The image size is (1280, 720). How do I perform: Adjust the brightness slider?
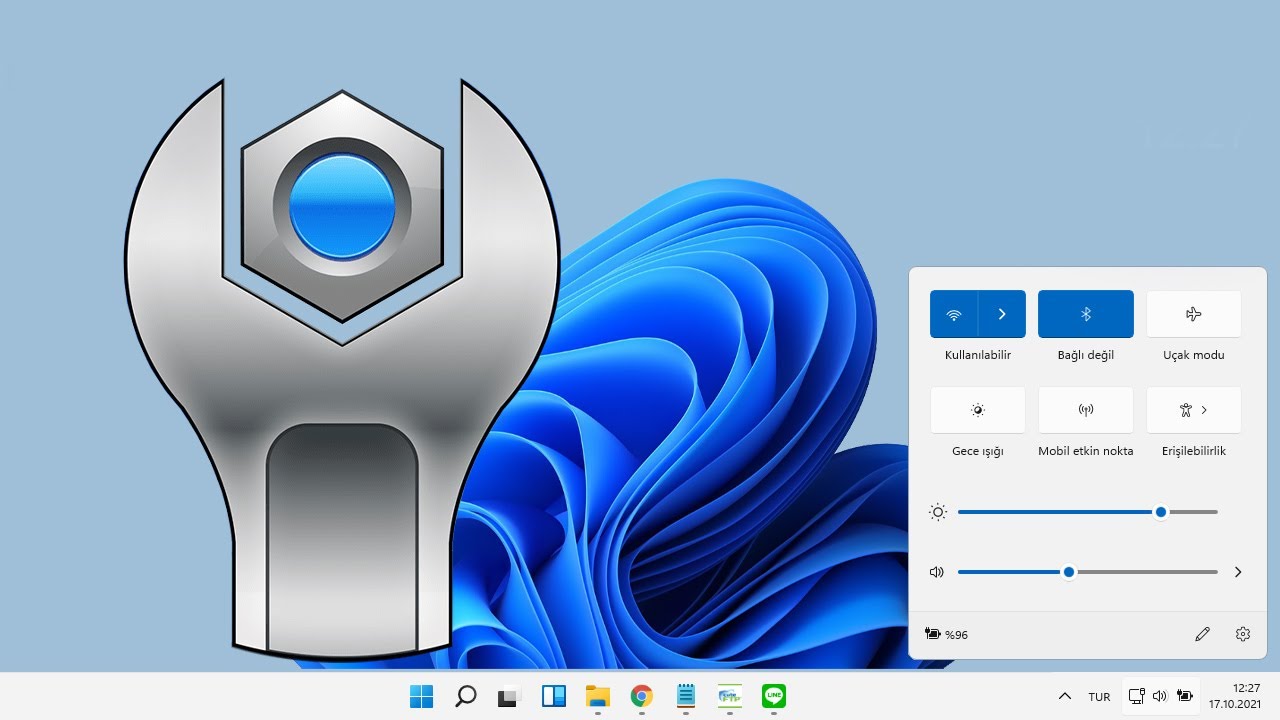coord(1160,511)
